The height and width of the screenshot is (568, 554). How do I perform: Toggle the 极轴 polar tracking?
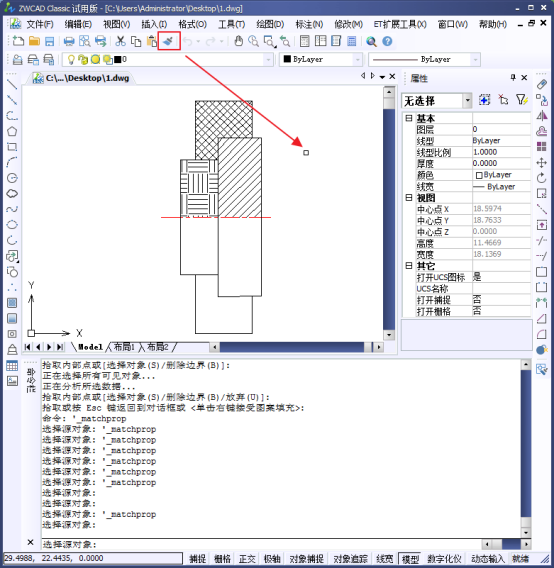pos(272,559)
